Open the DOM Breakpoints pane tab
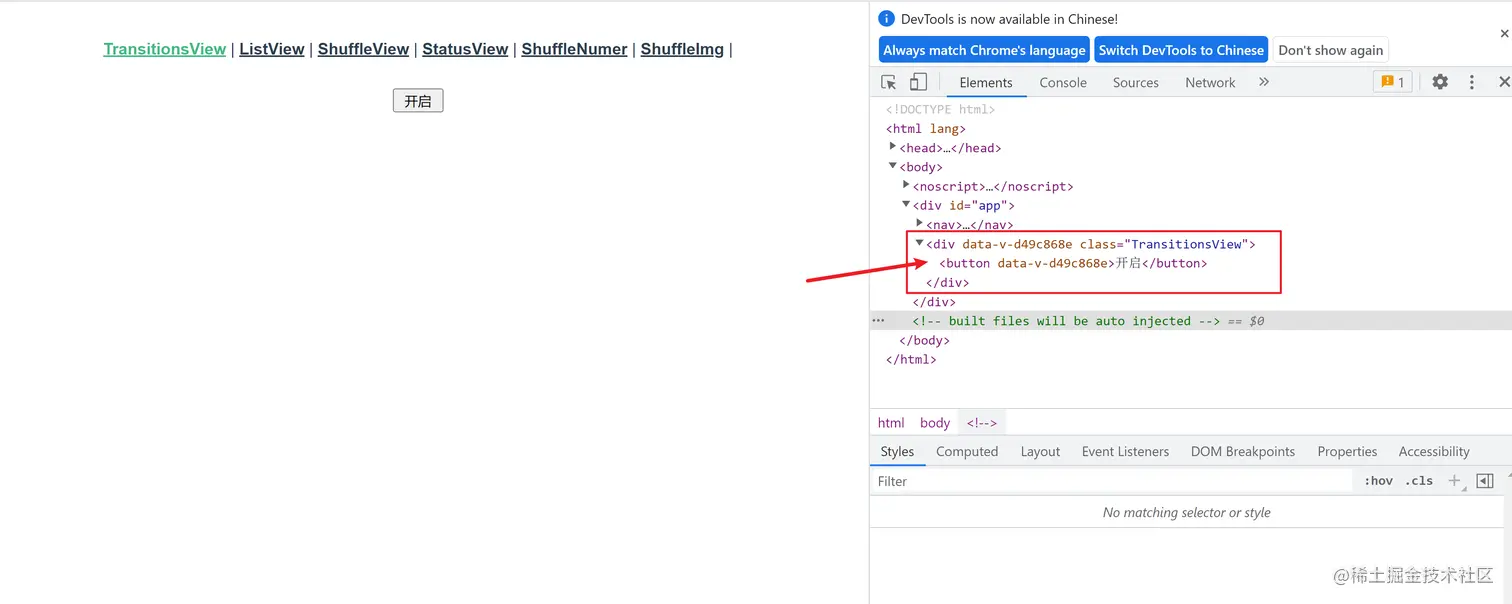This screenshot has width=1512, height=604. tap(1243, 451)
